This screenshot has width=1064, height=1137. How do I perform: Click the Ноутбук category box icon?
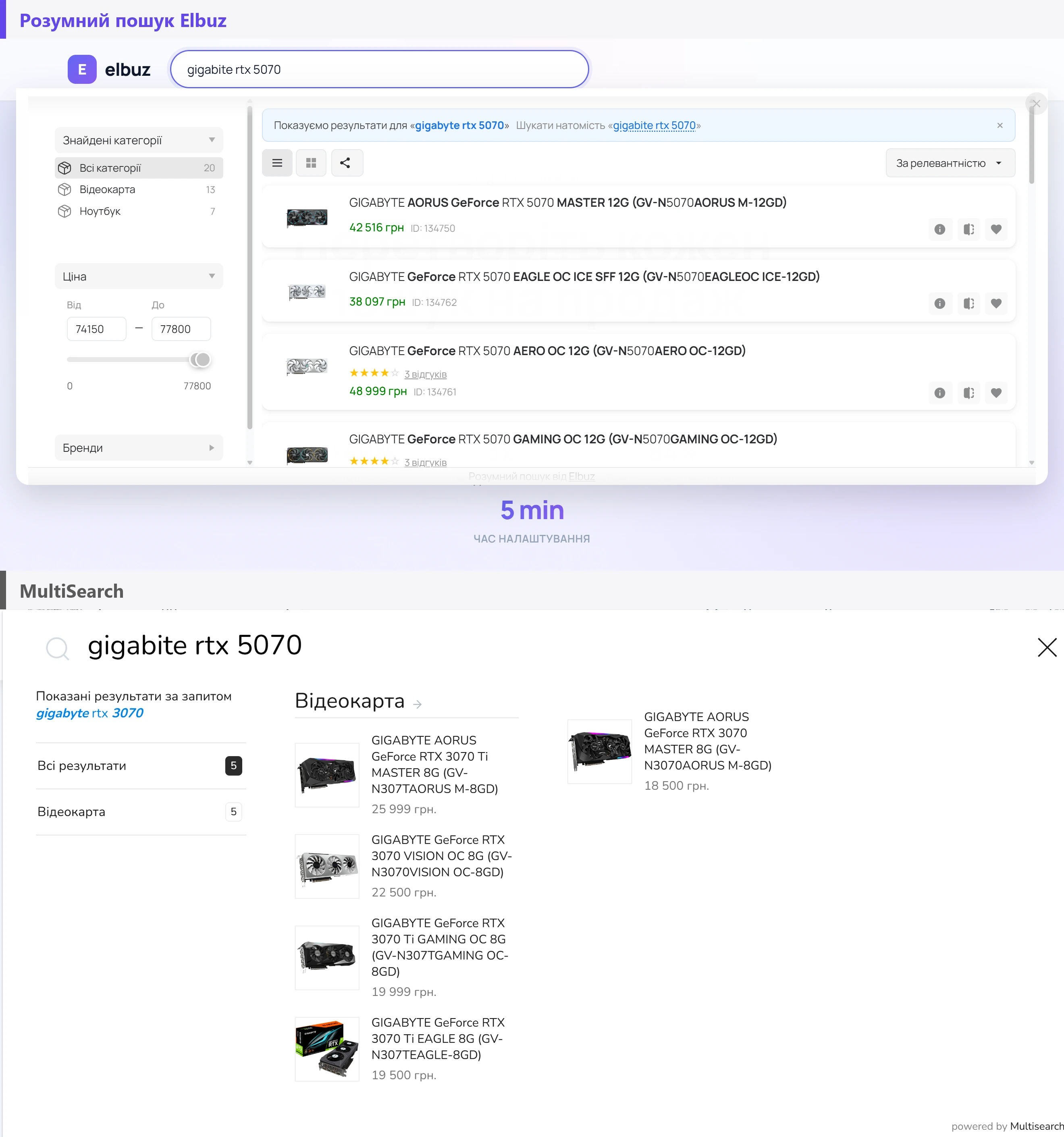point(64,211)
